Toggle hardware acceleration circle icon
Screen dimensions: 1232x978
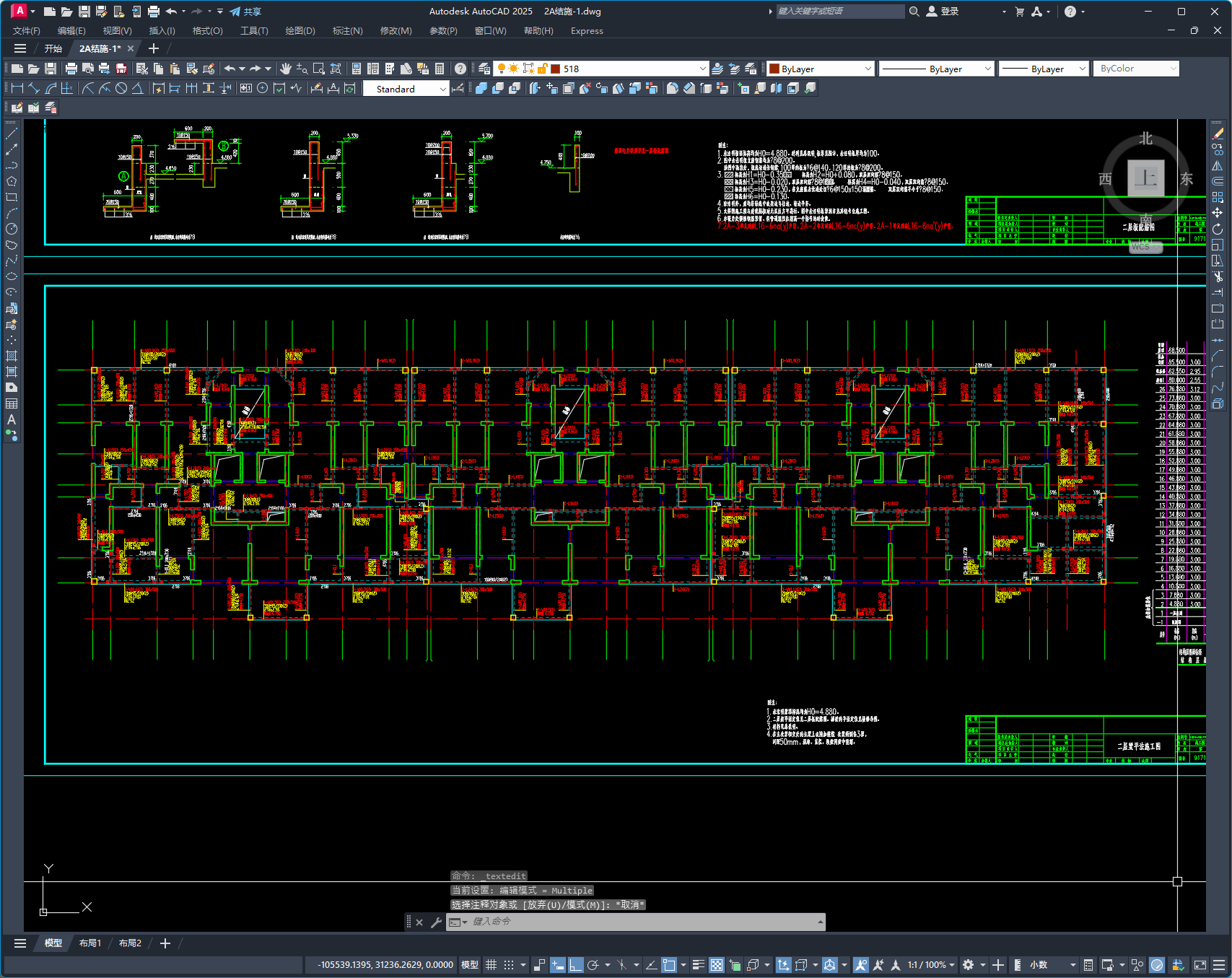click(1157, 965)
